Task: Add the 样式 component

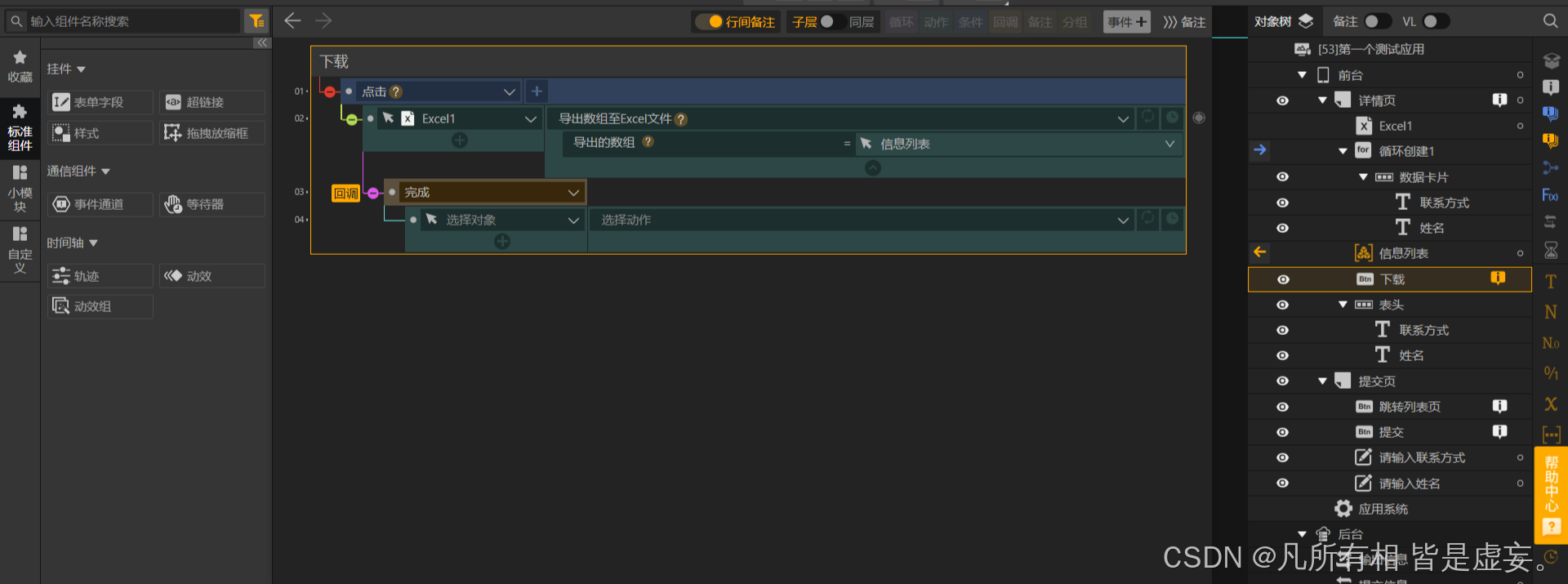Action: 100,133
